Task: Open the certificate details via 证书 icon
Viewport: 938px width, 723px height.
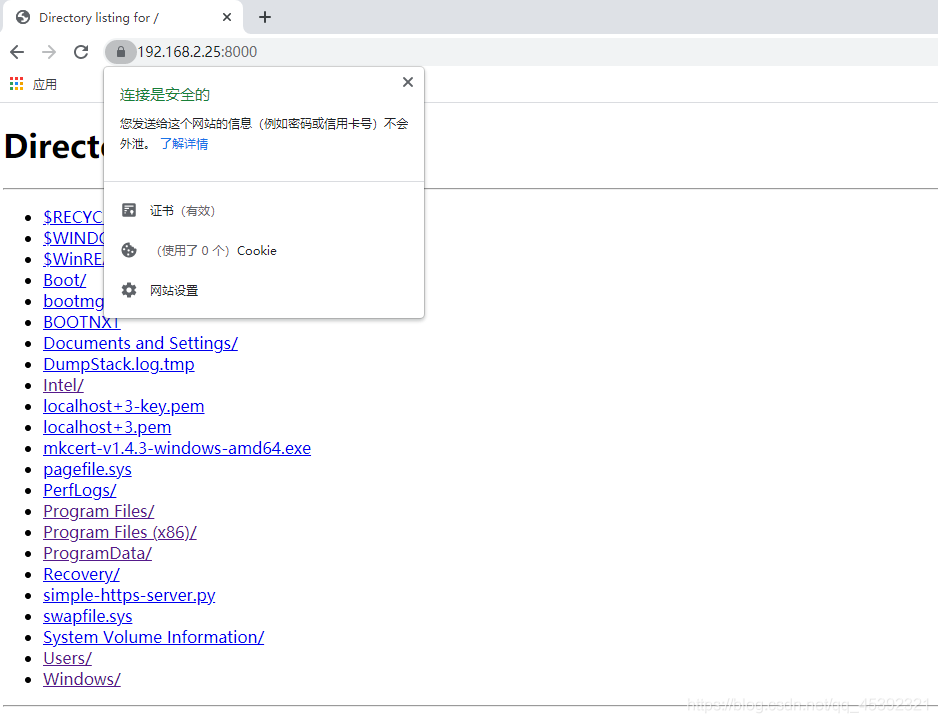Action: click(129, 210)
